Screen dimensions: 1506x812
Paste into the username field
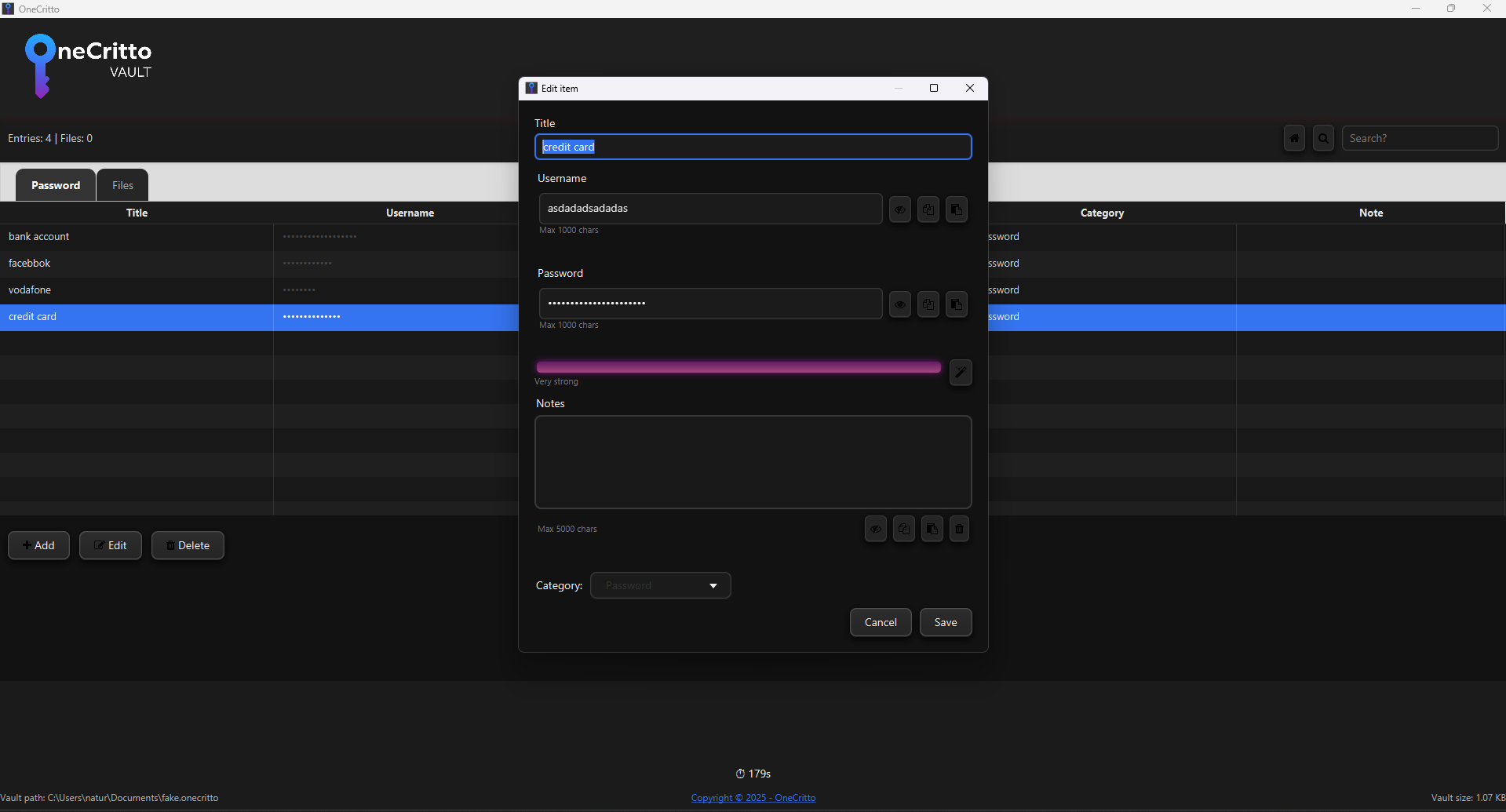point(956,209)
